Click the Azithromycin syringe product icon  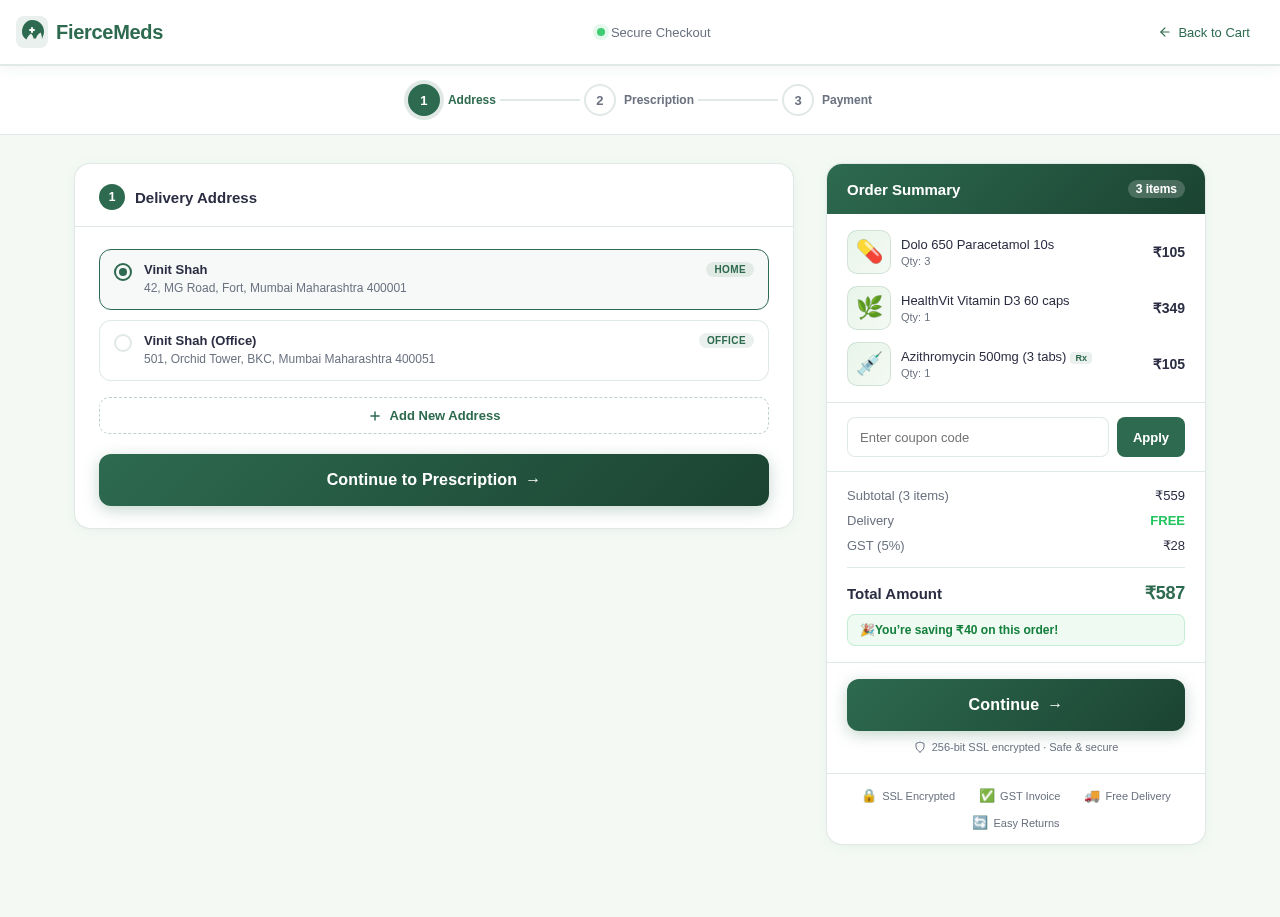pyautogui.click(x=868, y=363)
